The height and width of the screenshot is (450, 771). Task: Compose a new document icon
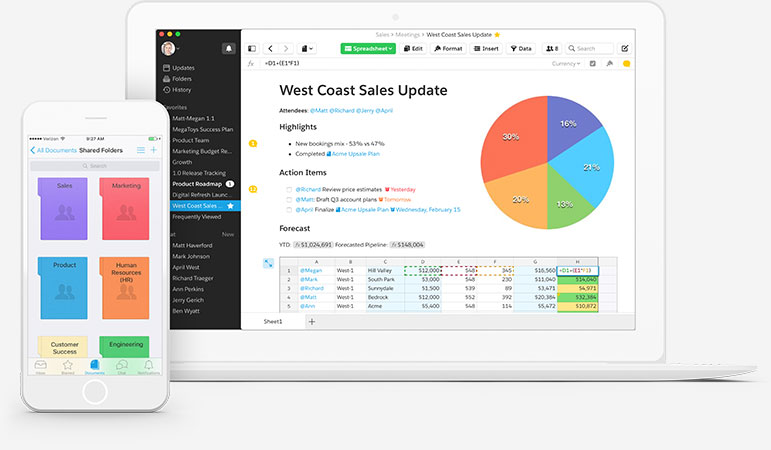pos(624,48)
